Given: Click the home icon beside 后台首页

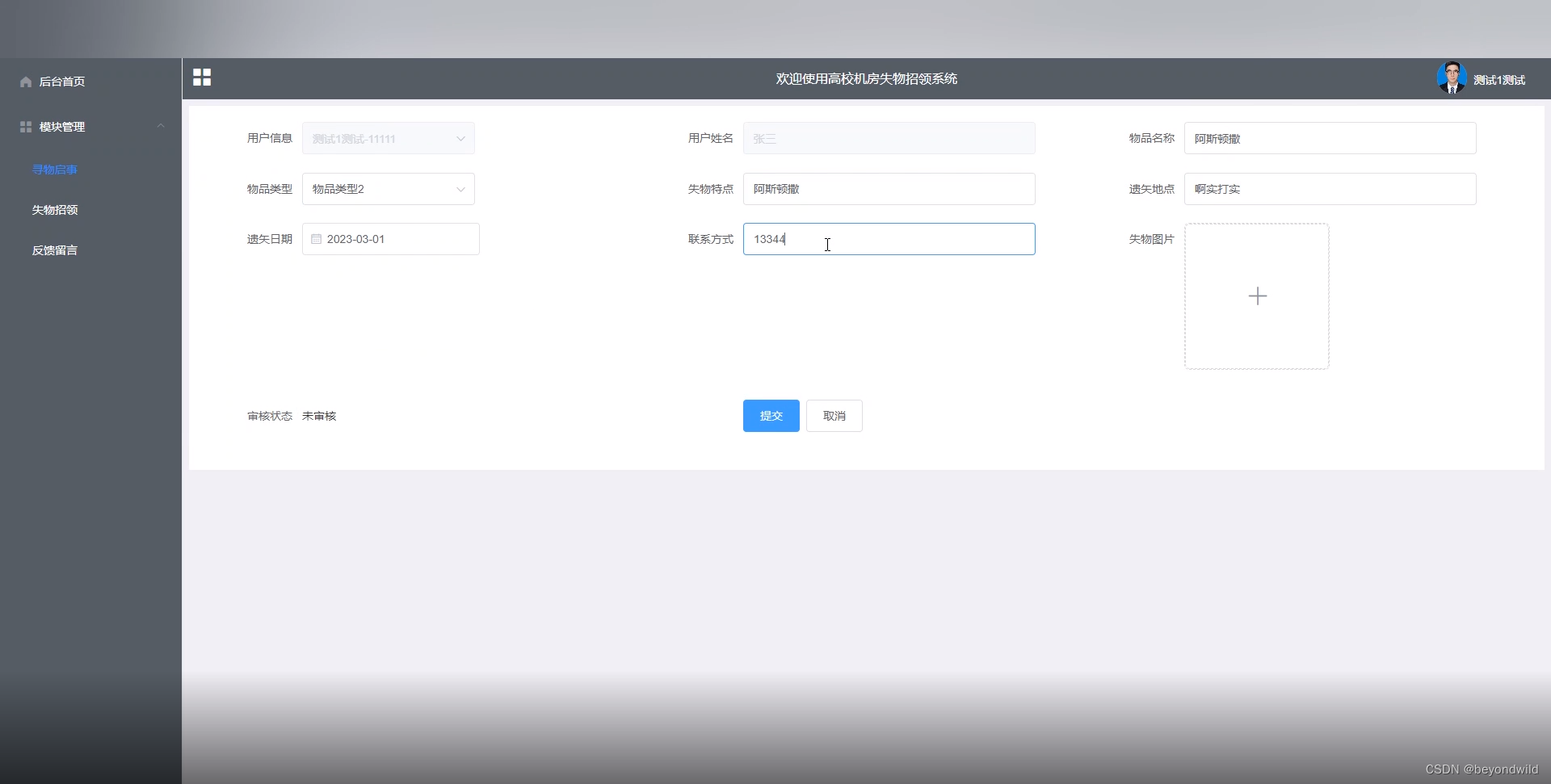Looking at the screenshot, I should coord(25,81).
